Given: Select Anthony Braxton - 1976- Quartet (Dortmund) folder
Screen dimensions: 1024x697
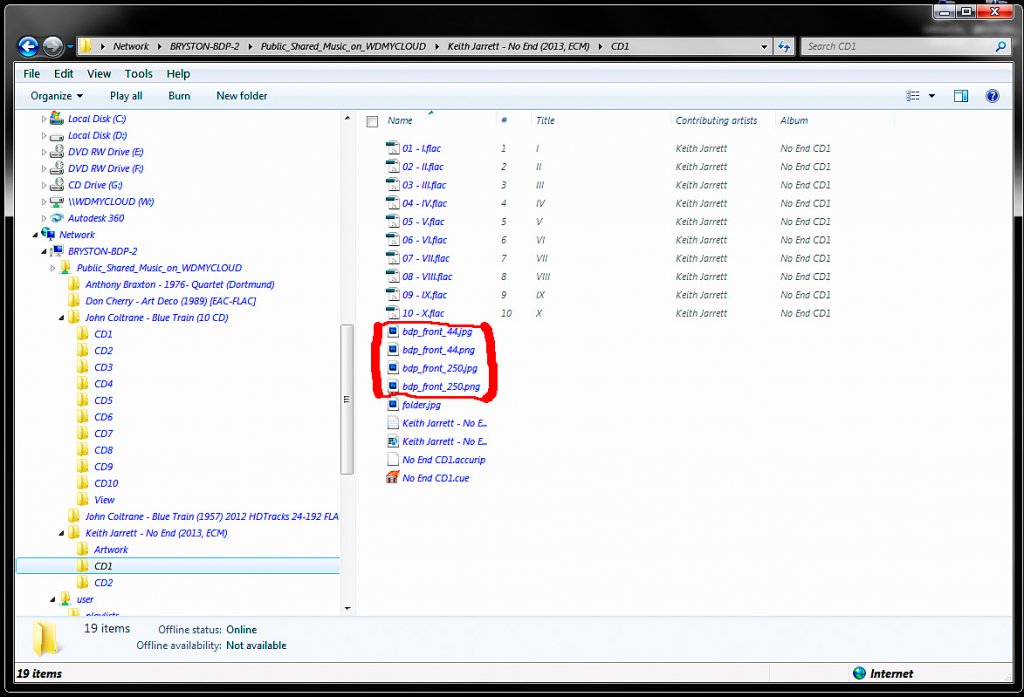Looking at the screenshot, I should (x=180, y=284).
